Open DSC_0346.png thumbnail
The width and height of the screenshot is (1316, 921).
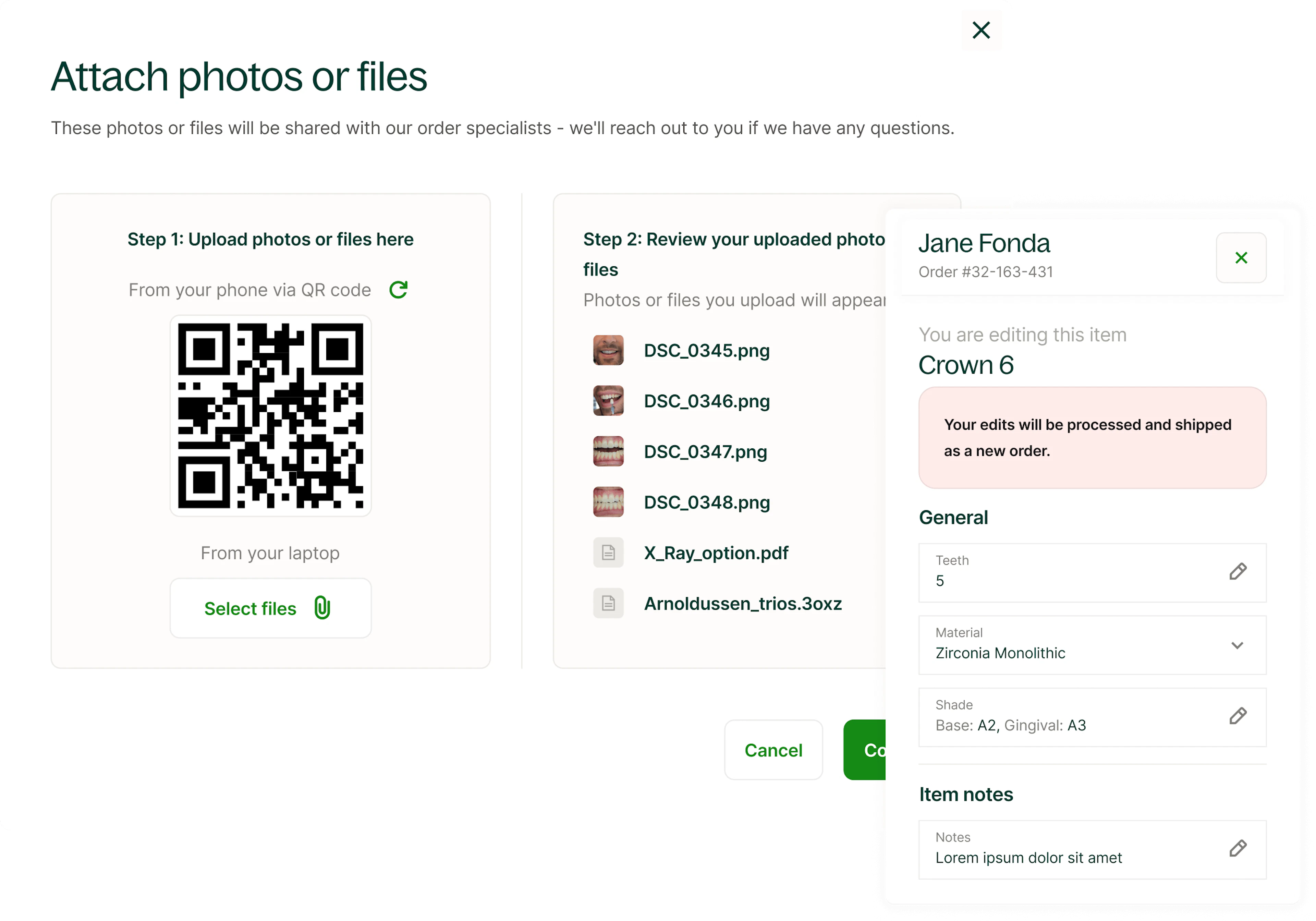[x=608, y=401]
